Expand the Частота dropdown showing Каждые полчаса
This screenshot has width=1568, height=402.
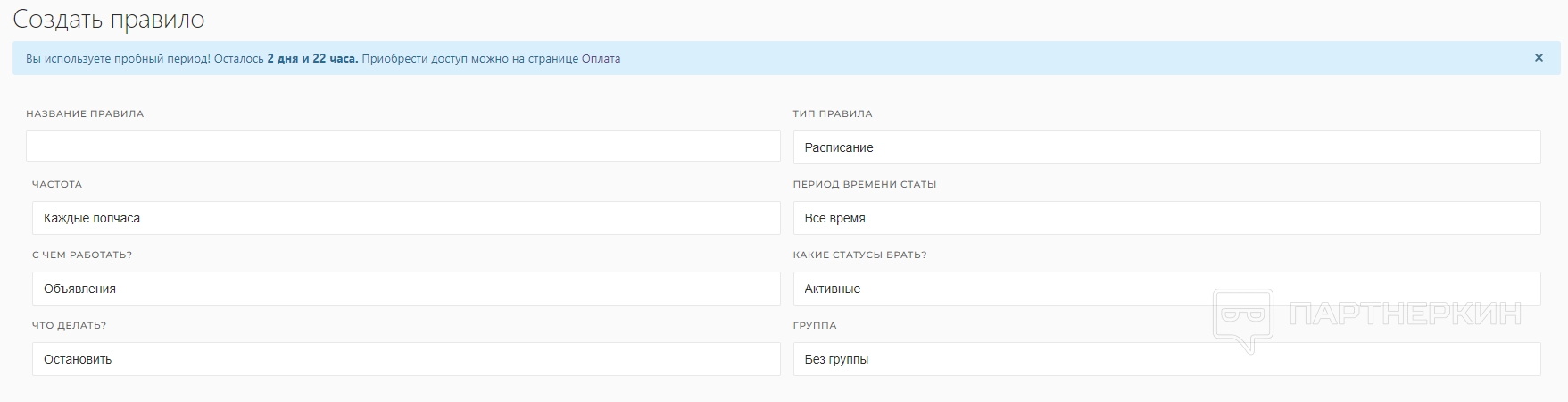(x=405, y=218)
